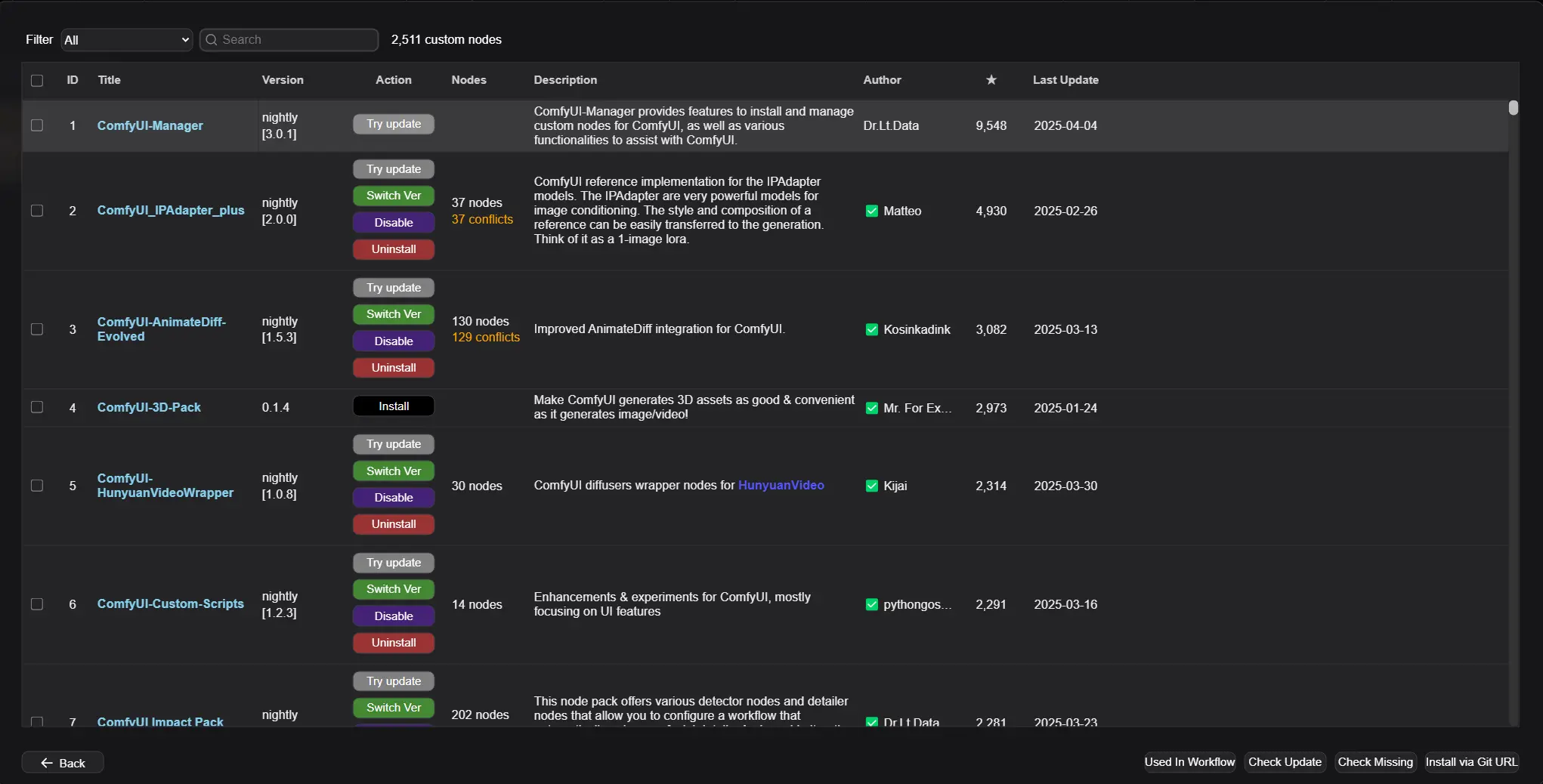Viewport: 1543px width, 784px height.
Task: Check the ComfyUI-Manager row checkbox
Action: pos(37,125)
